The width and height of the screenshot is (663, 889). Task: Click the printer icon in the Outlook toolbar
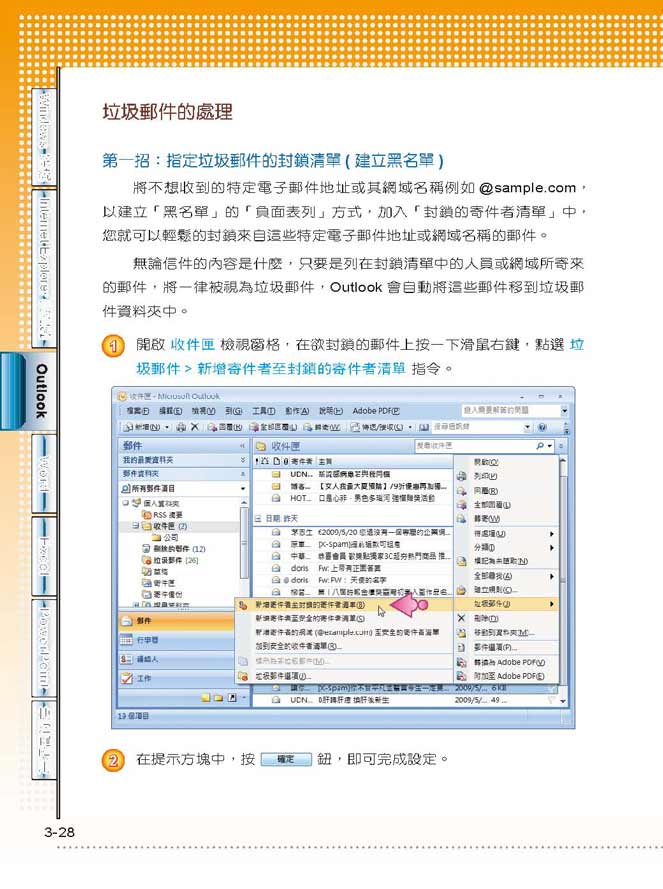click(181, 427)
